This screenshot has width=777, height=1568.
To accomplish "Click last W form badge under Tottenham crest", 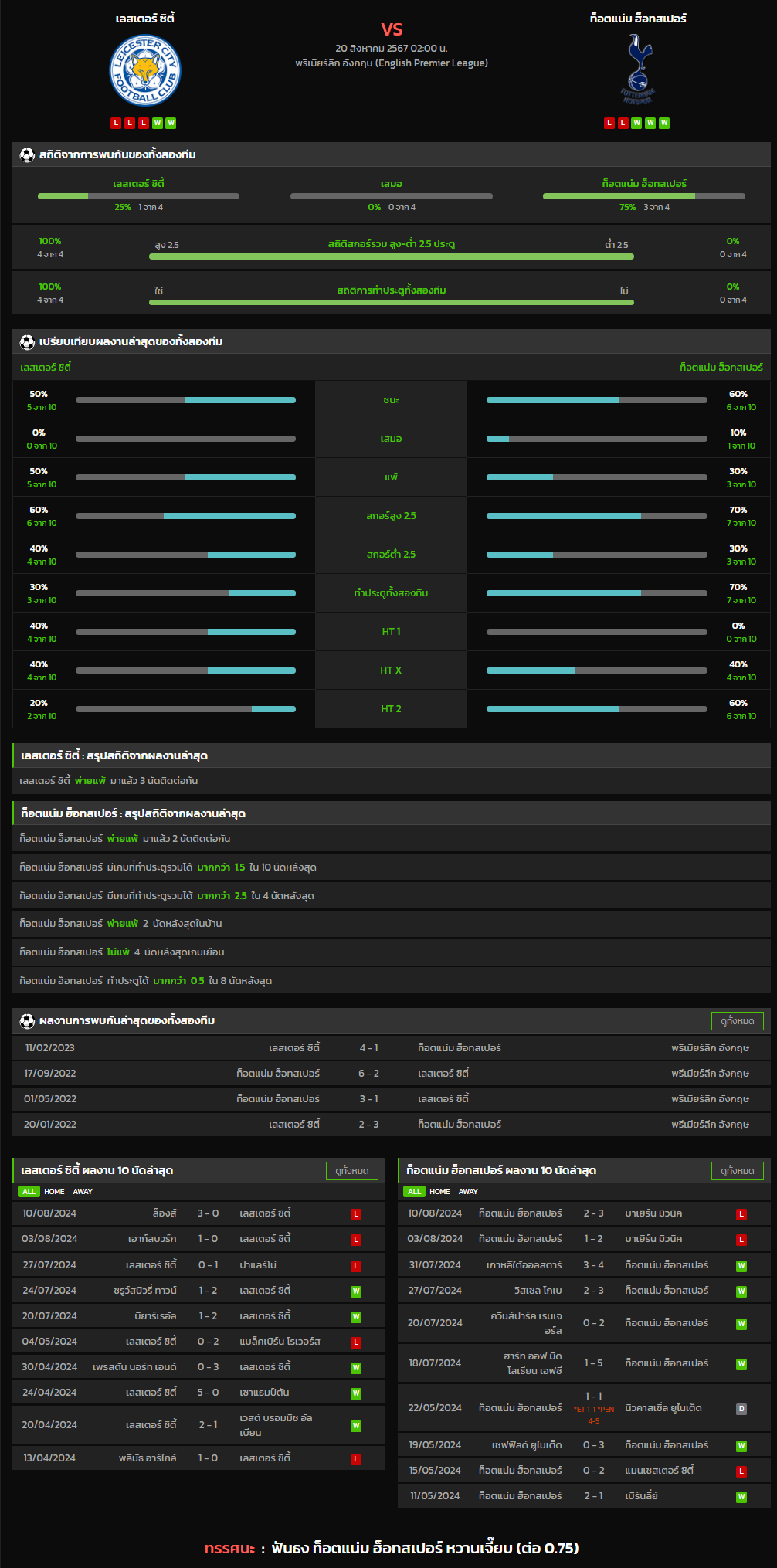I will [x=664, y=123].
